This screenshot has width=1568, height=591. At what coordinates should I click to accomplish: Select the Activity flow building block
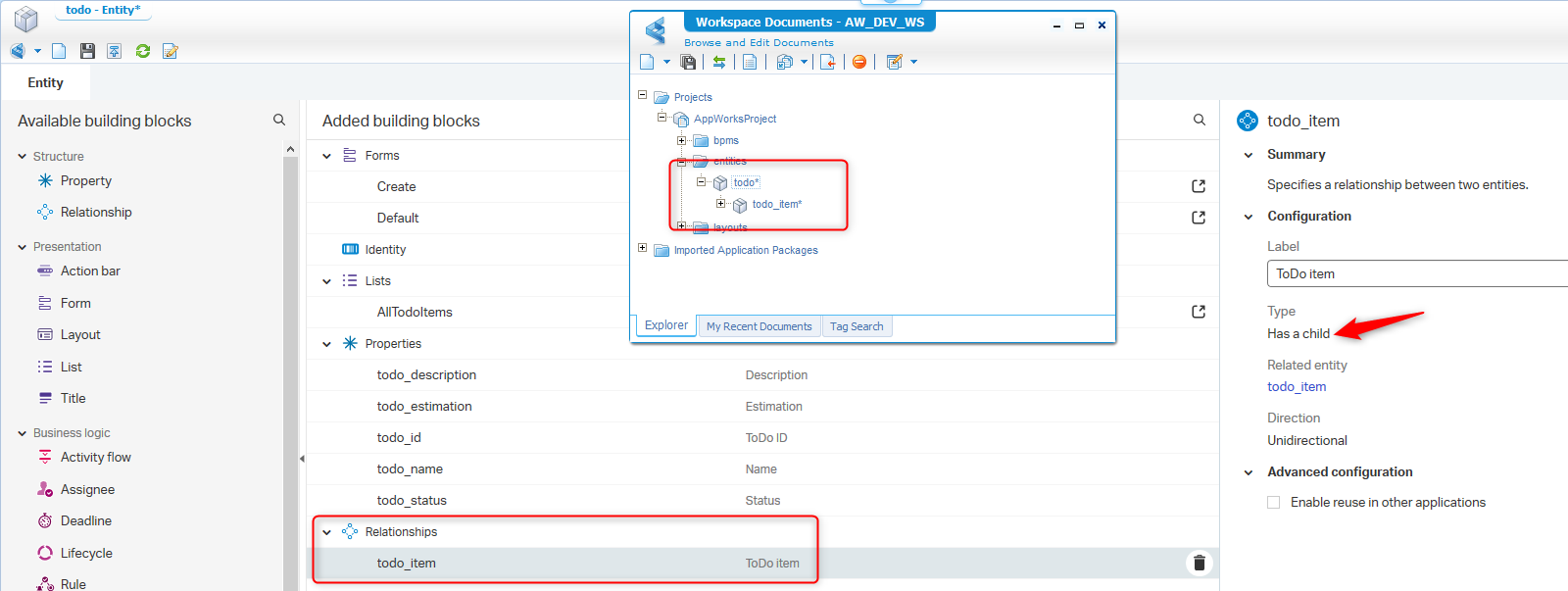(95, 458)
